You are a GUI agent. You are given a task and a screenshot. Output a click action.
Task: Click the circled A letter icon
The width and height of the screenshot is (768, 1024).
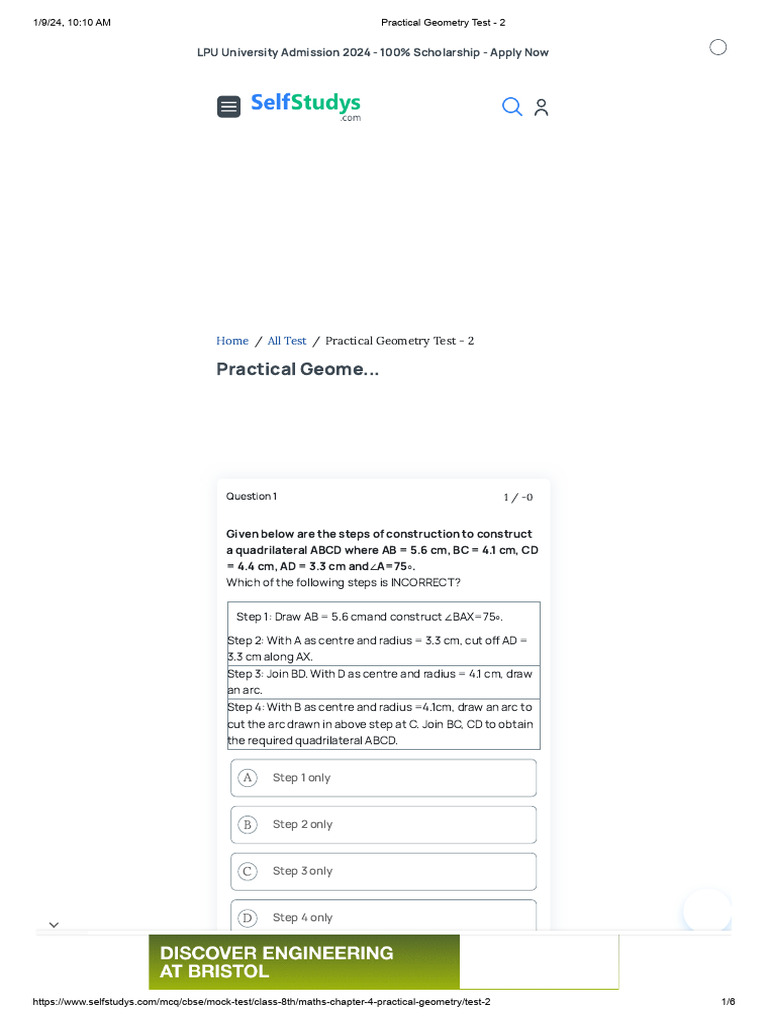248,778
